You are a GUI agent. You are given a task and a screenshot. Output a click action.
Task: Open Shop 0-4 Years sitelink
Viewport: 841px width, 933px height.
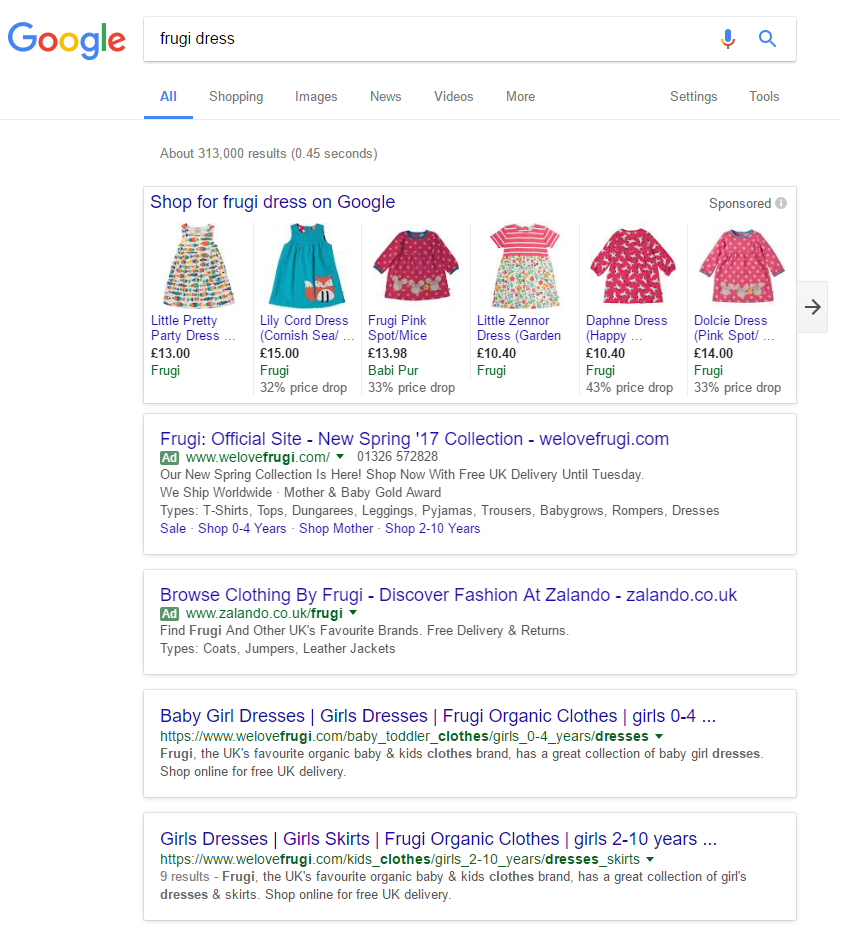tap(242, 528)
